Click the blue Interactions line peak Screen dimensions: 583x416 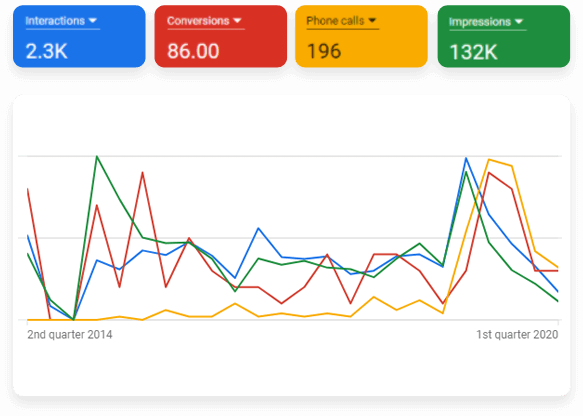click(466, 158)
